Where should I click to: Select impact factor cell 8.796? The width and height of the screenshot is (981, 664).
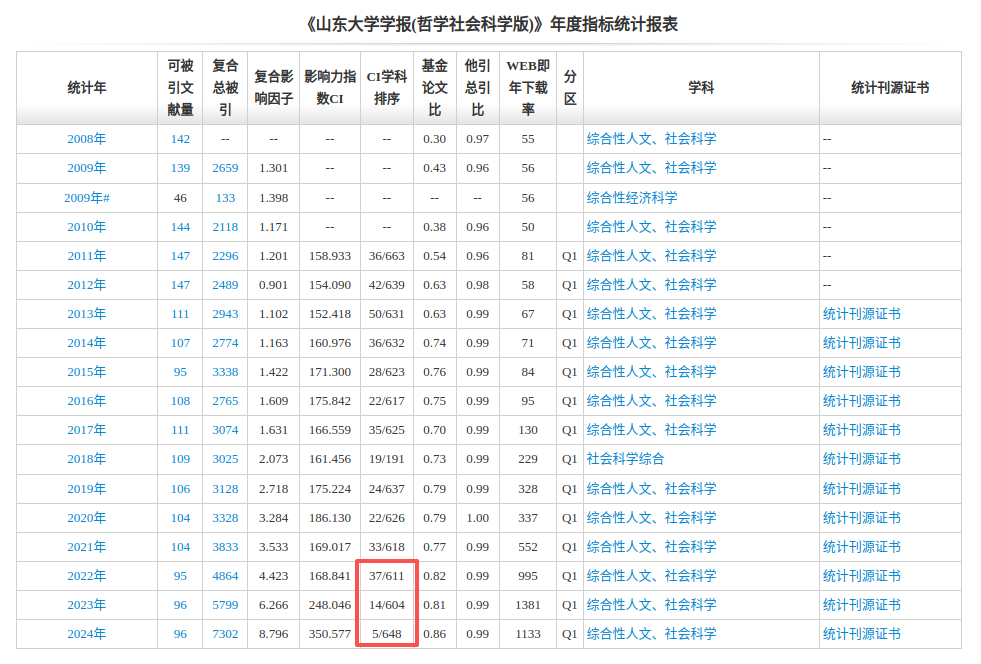[273, 634]
